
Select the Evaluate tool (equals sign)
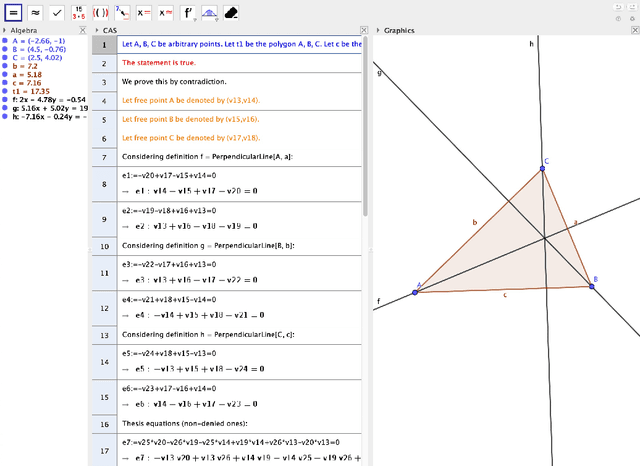coord(14,12)
